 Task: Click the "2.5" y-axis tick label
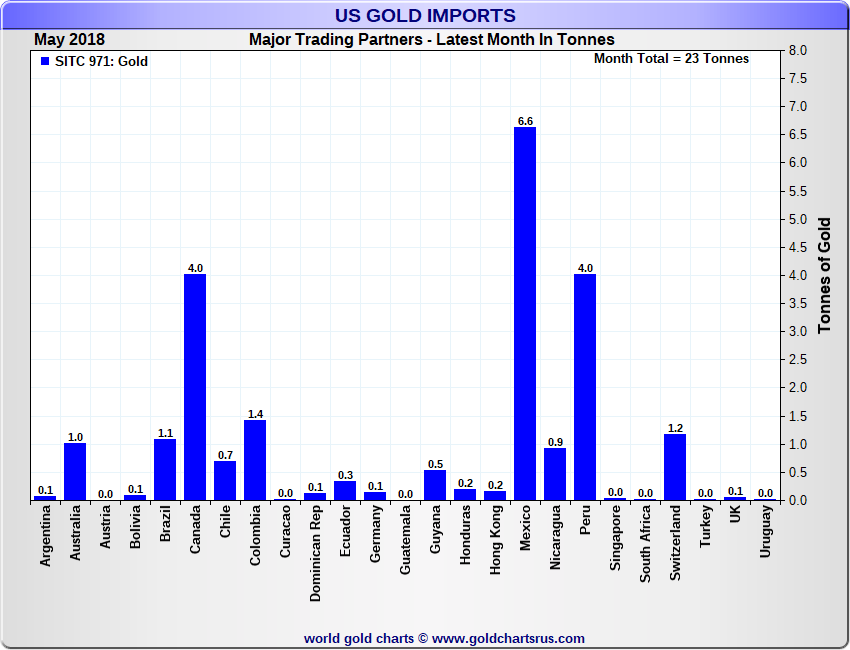click(798, 359)
